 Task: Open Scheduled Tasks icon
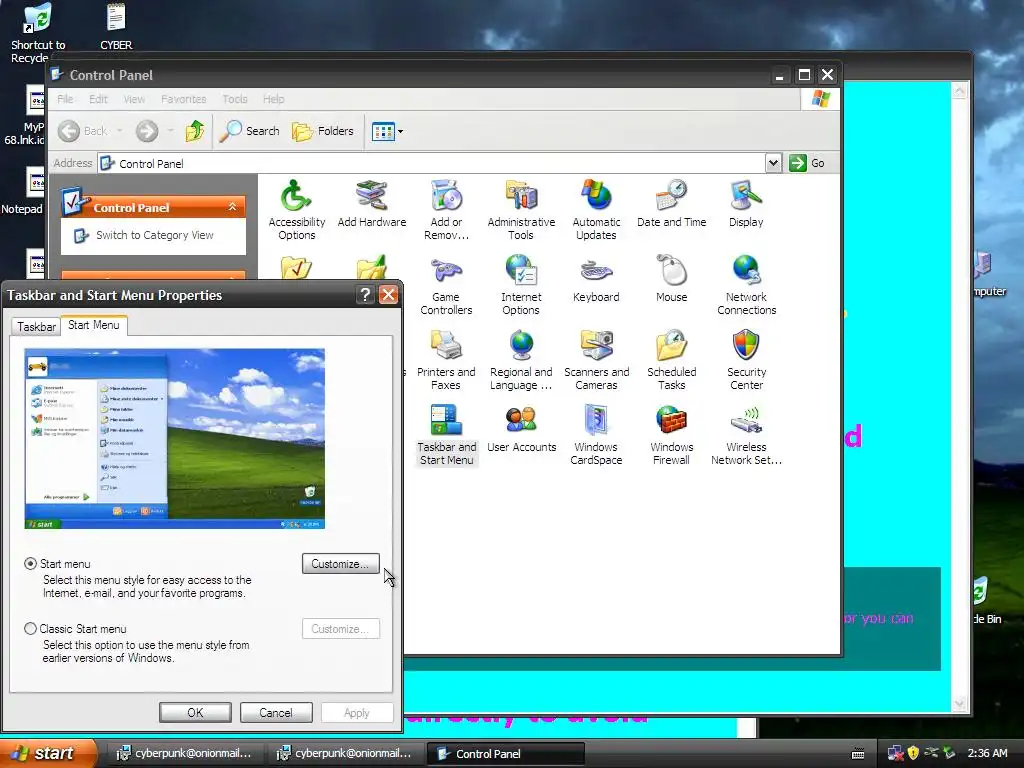[671, 360]
